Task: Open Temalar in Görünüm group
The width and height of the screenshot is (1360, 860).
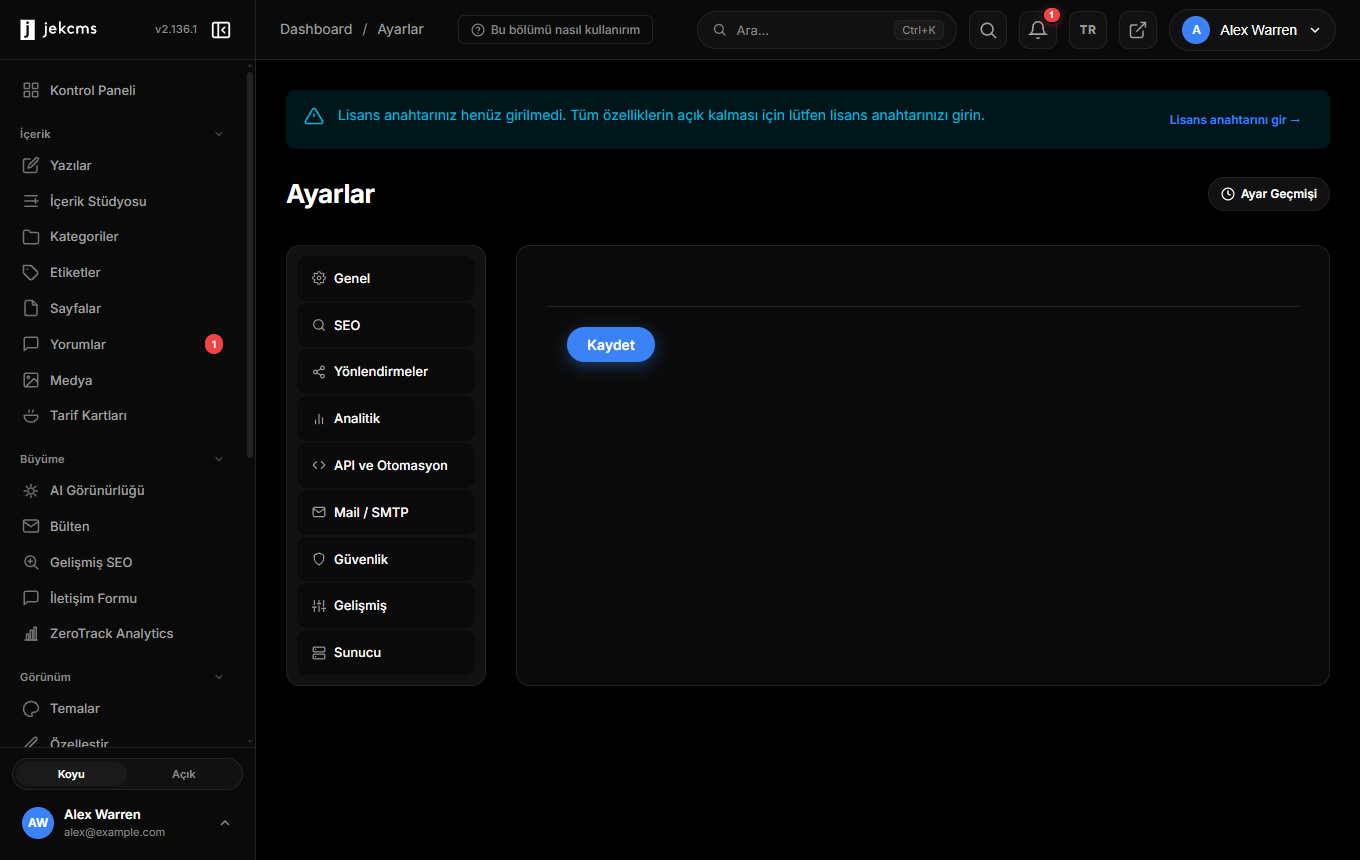Action: [123, 708]
